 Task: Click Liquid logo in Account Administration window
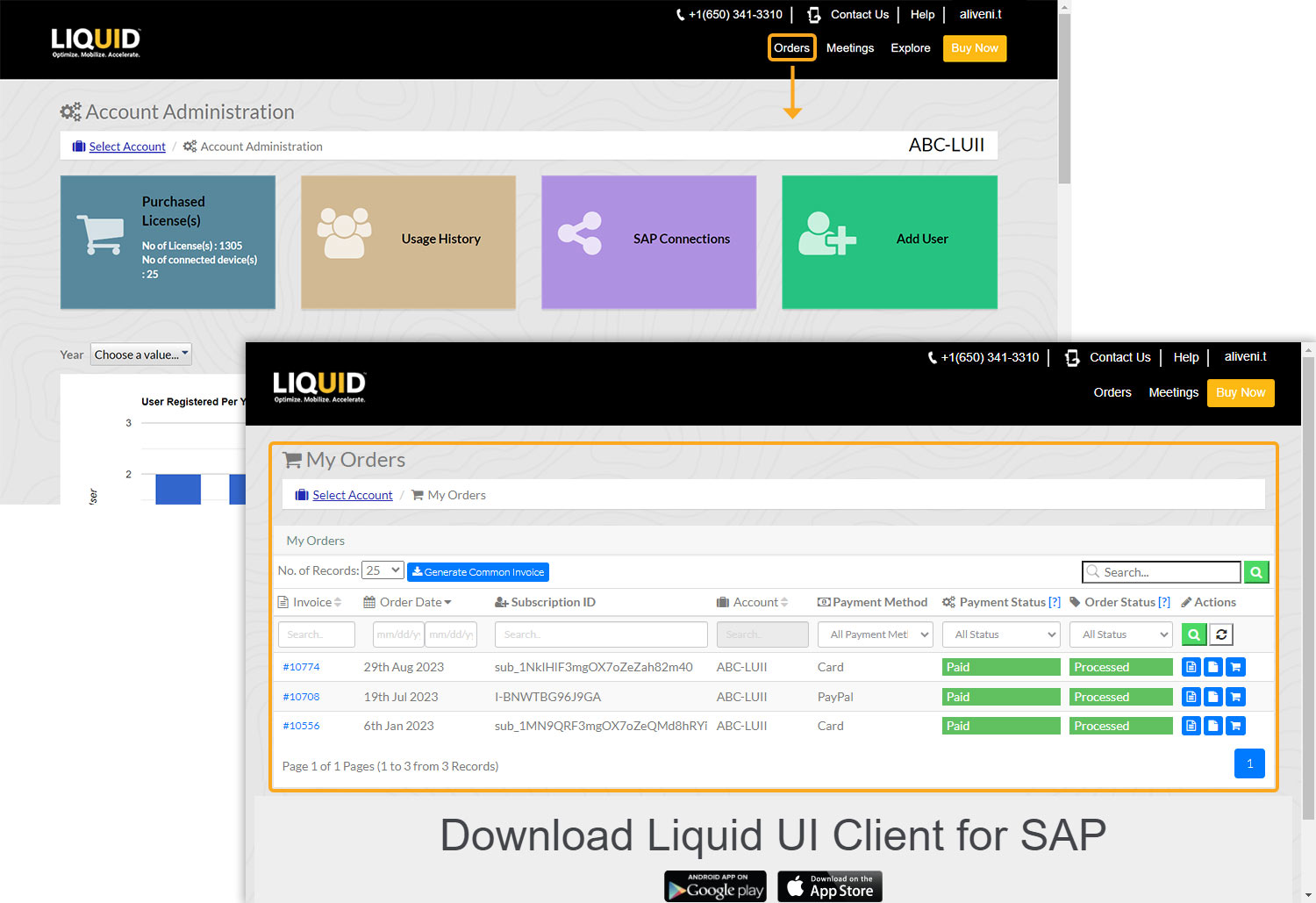(96, 42)
